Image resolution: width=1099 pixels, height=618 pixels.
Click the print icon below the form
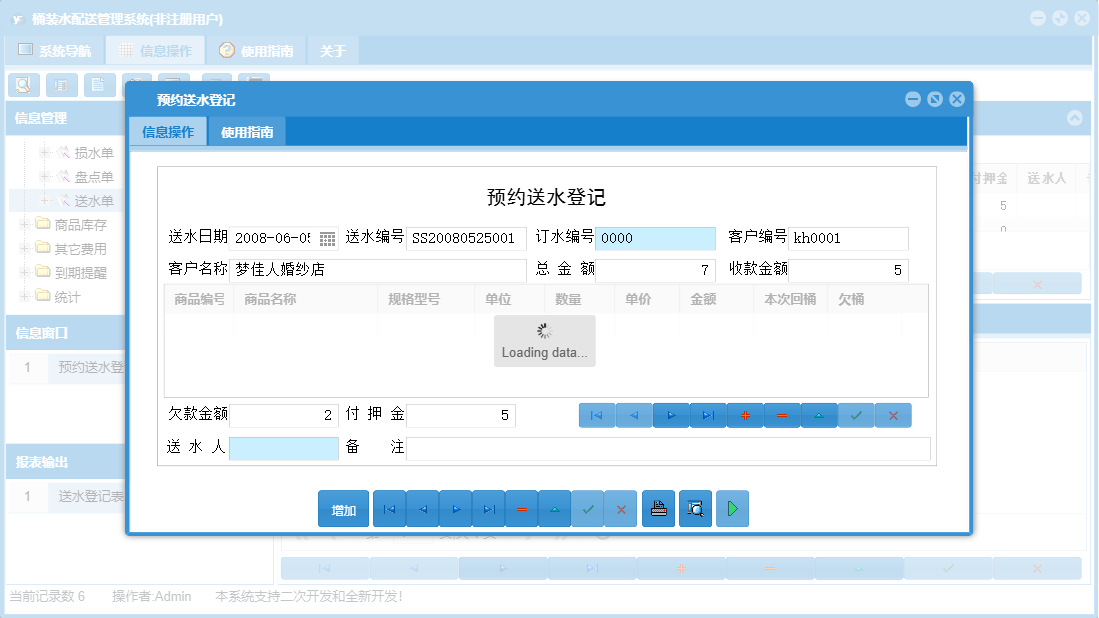(x=658, y=508)
